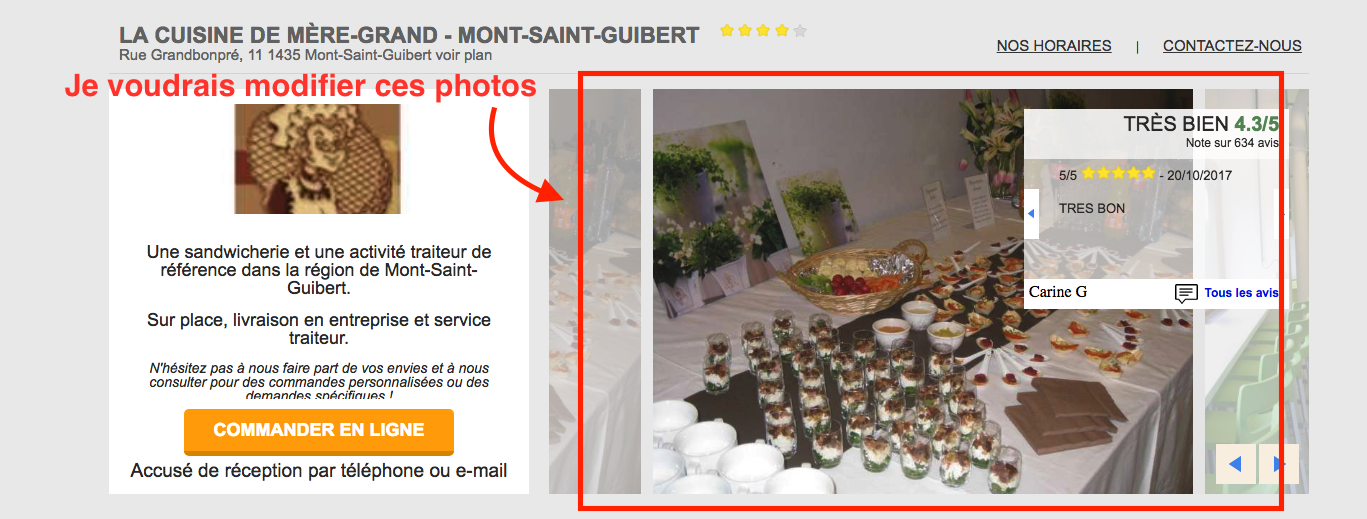The height and width of the screenshot is (519, 1367).
Task: Click the 5/5 yellow stars in review
Action: coord(1119,174)
